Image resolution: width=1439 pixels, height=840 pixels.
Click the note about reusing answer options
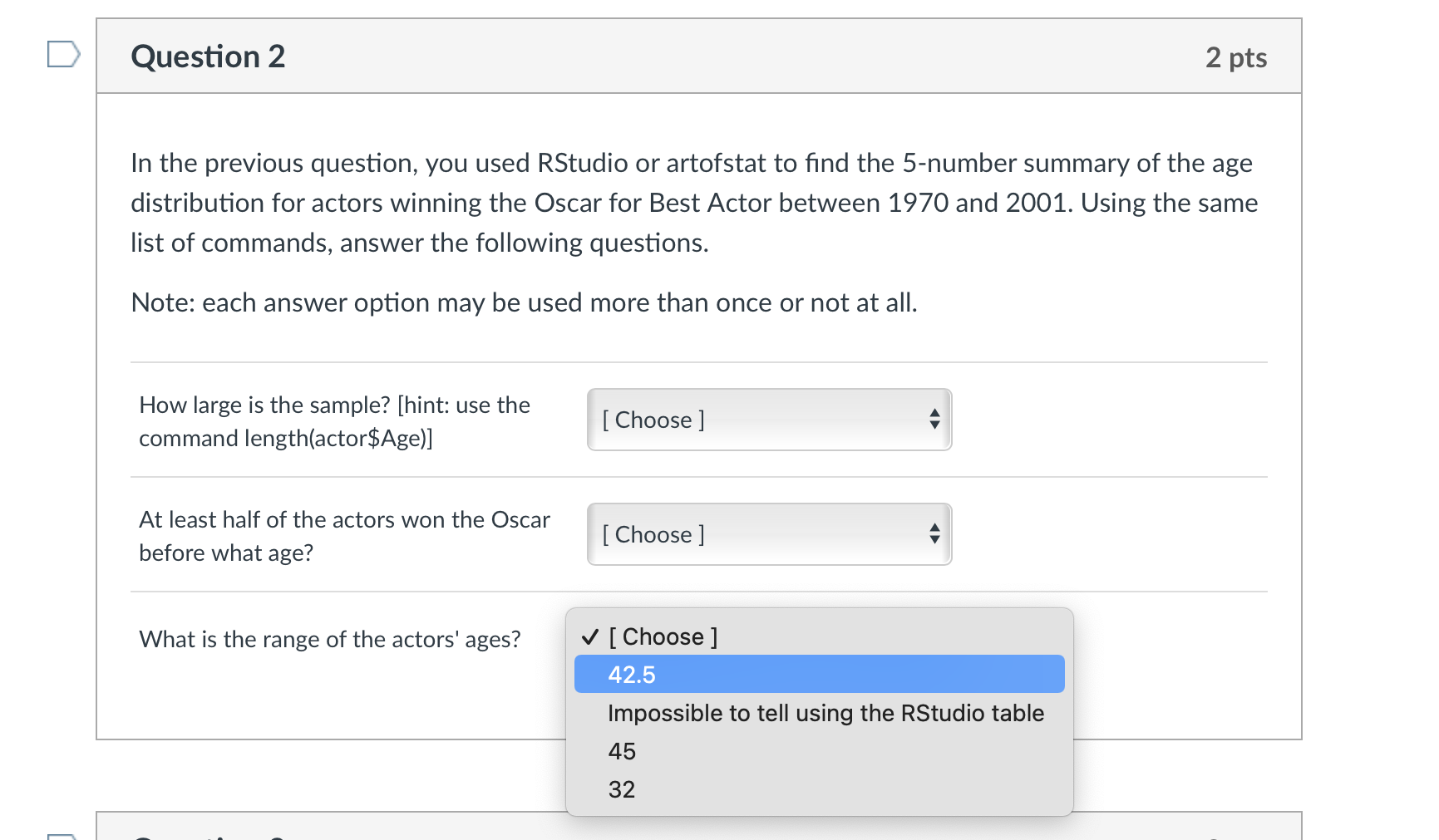coord(524,302)
